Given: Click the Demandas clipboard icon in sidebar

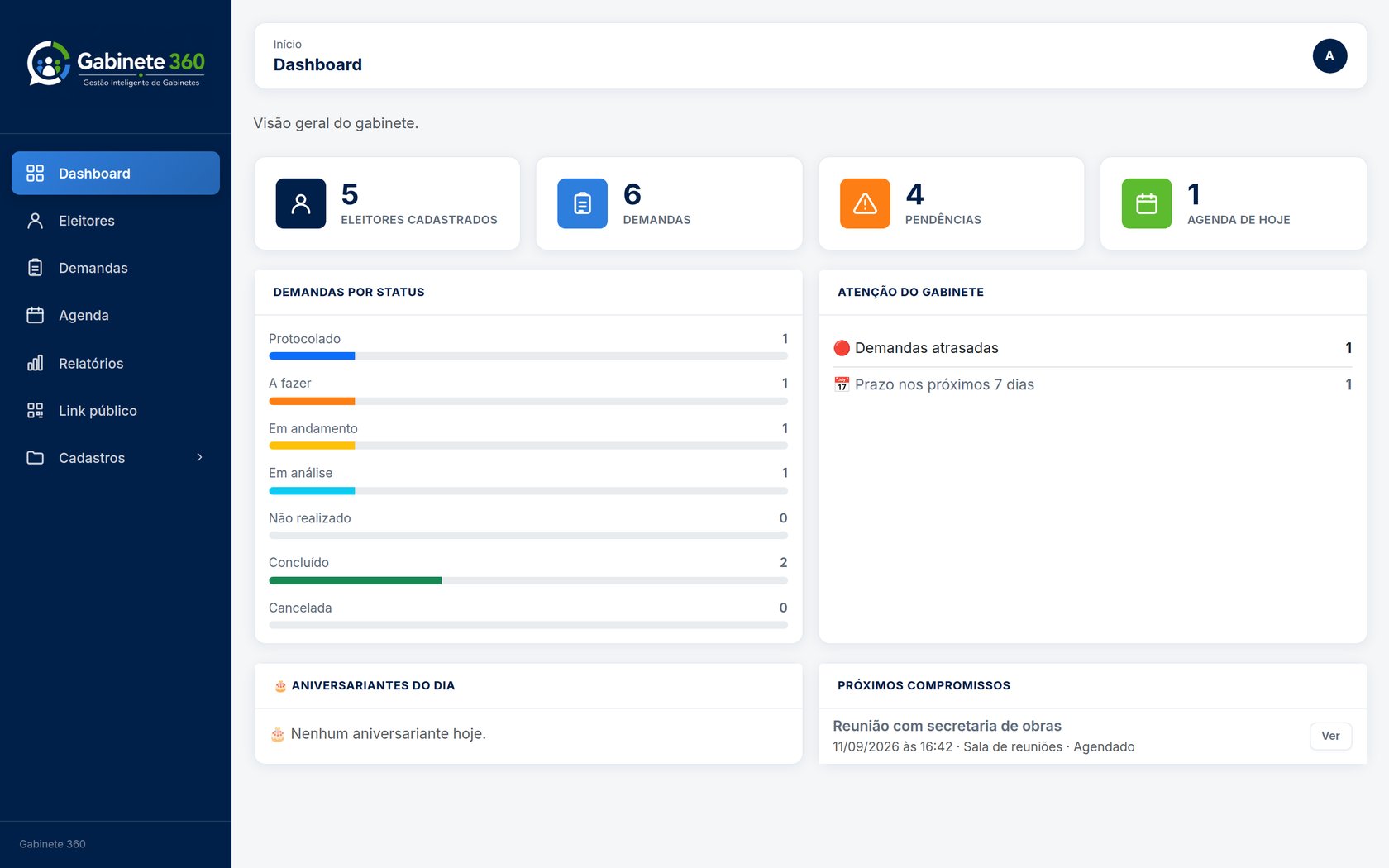Looking at the screenshot, I should [35, 268].
